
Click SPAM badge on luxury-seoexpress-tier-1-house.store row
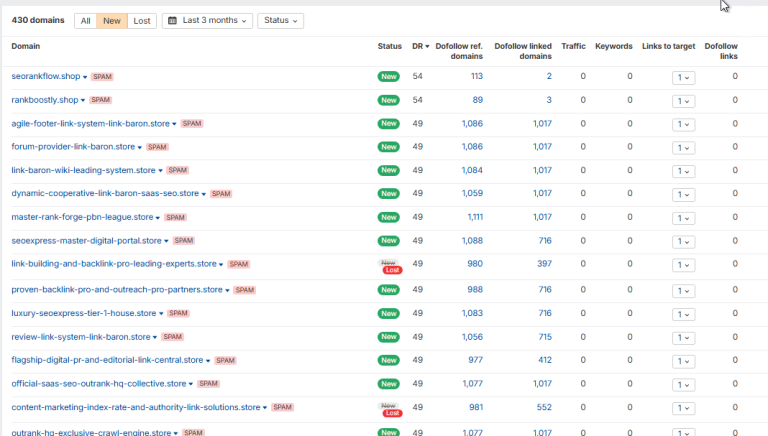178,313
